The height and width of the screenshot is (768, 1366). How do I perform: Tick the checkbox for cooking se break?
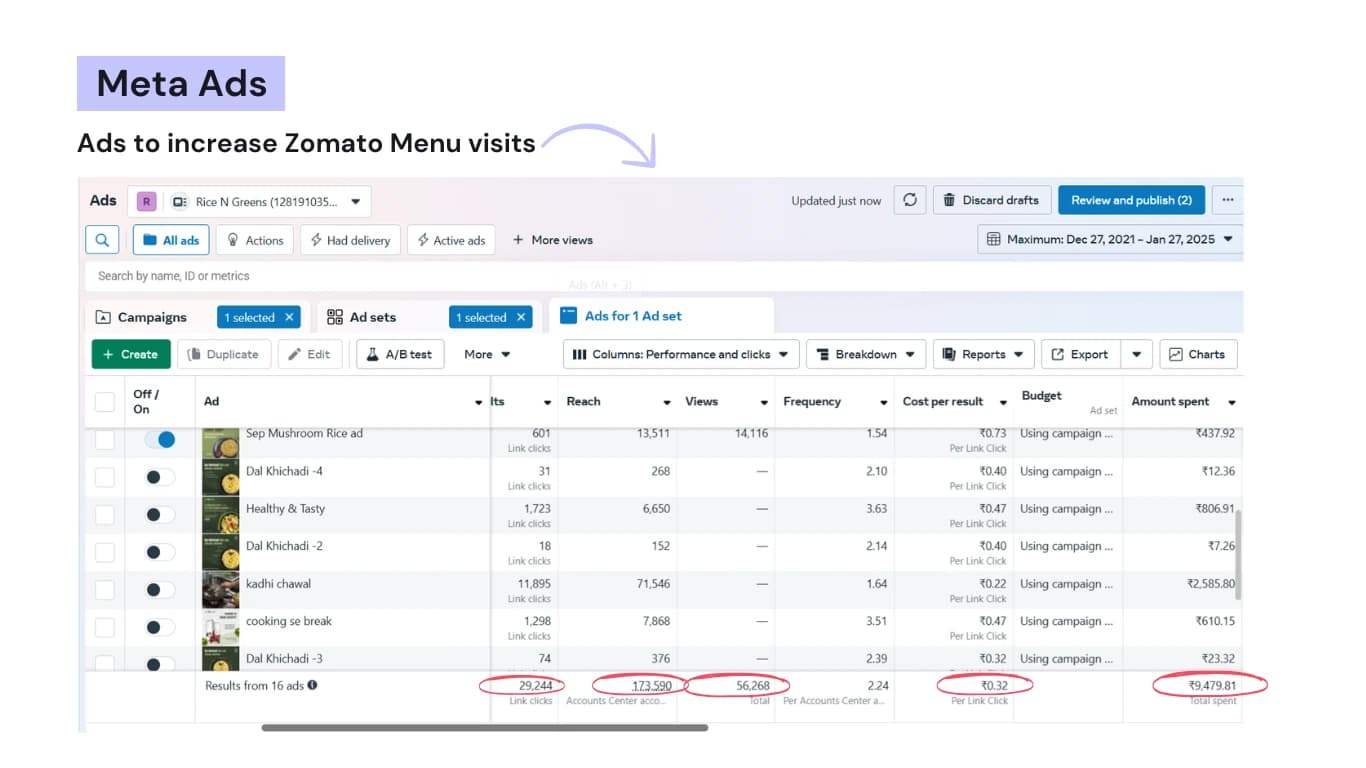pos(105,627)
